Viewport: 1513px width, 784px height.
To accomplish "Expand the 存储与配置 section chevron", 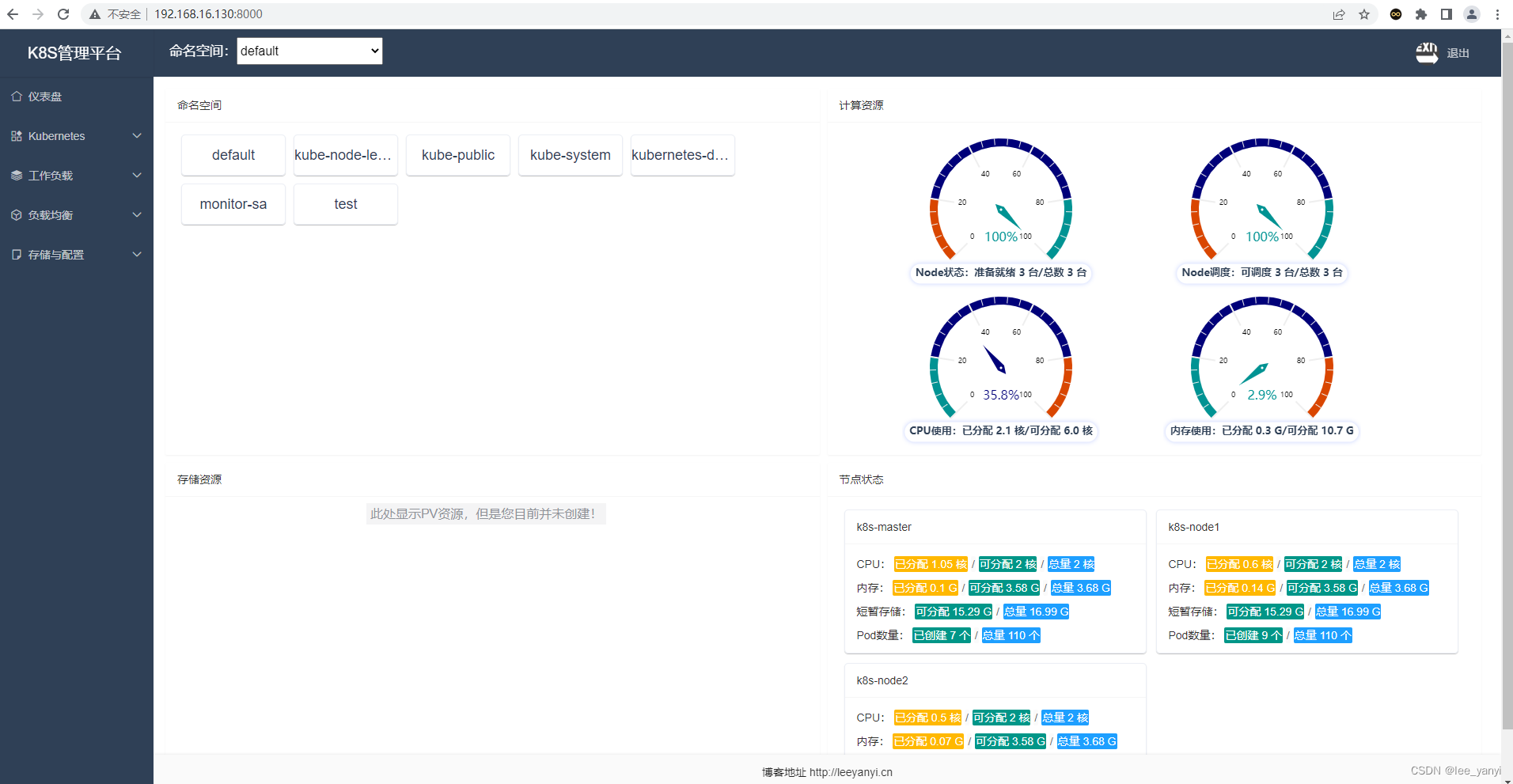I will 137,254.
